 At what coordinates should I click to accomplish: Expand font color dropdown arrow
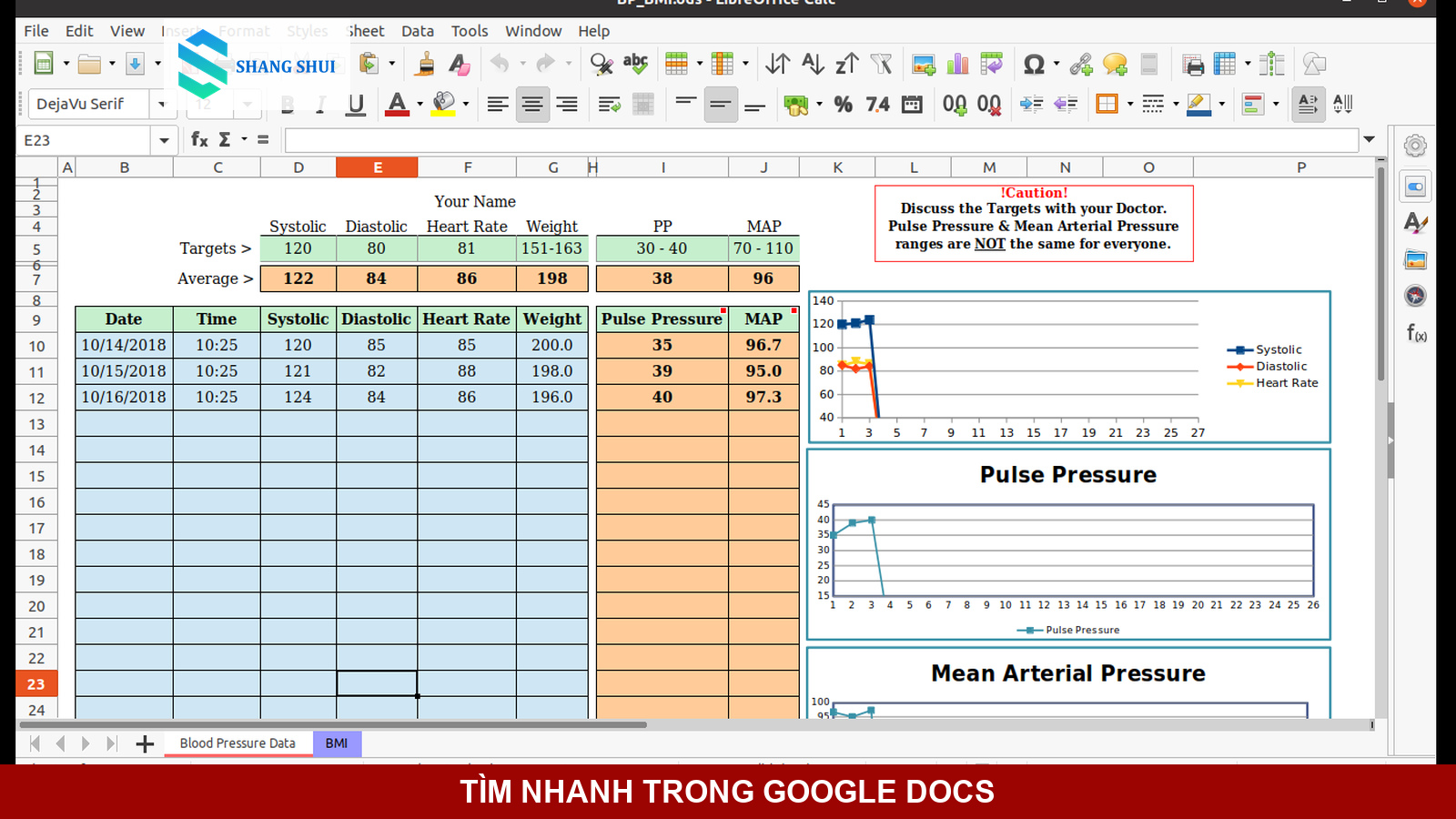point(420,104)
